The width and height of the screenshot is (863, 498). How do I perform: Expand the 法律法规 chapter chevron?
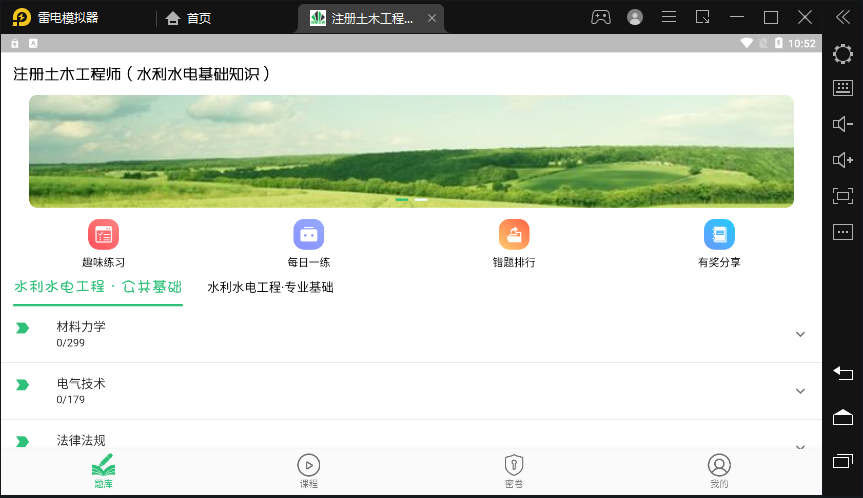pyautogui.click(x=800, y=444)
